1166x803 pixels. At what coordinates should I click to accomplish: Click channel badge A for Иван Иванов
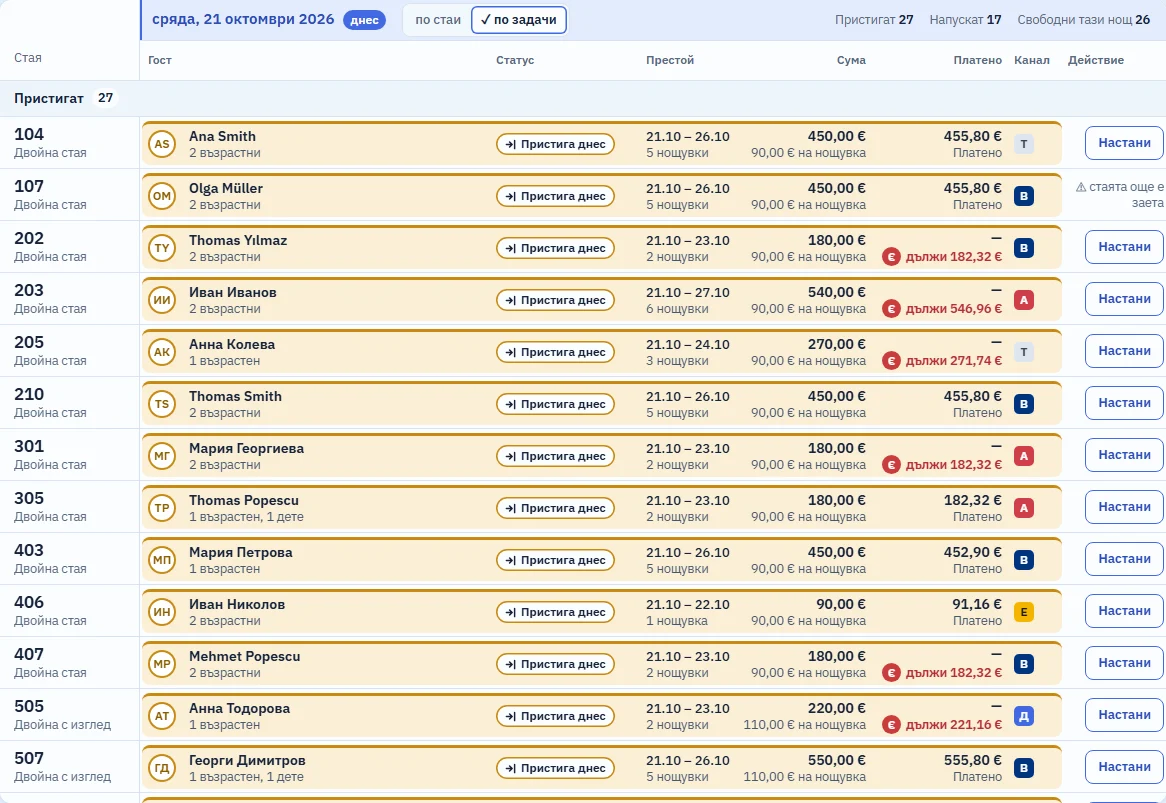[1023, 300]
